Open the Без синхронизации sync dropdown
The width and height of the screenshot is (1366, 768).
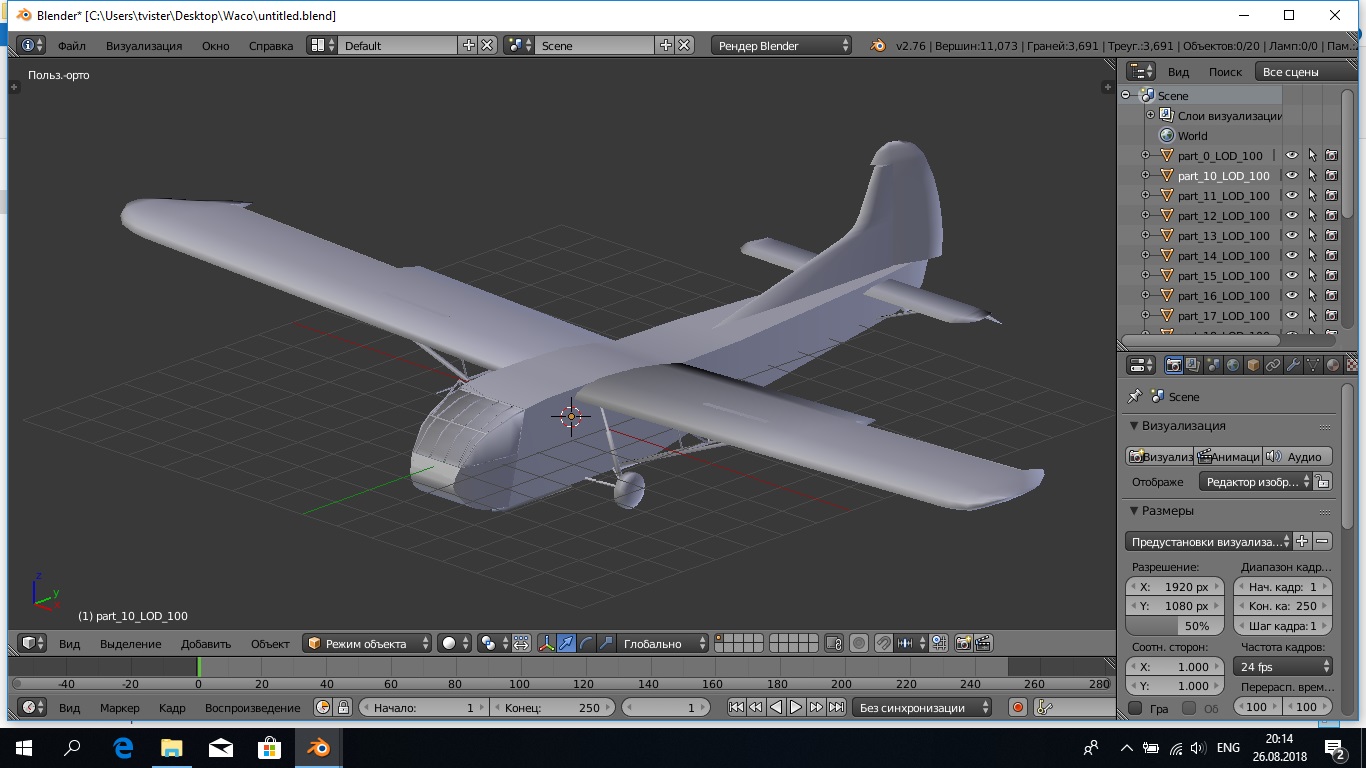(x=922, y=707)
